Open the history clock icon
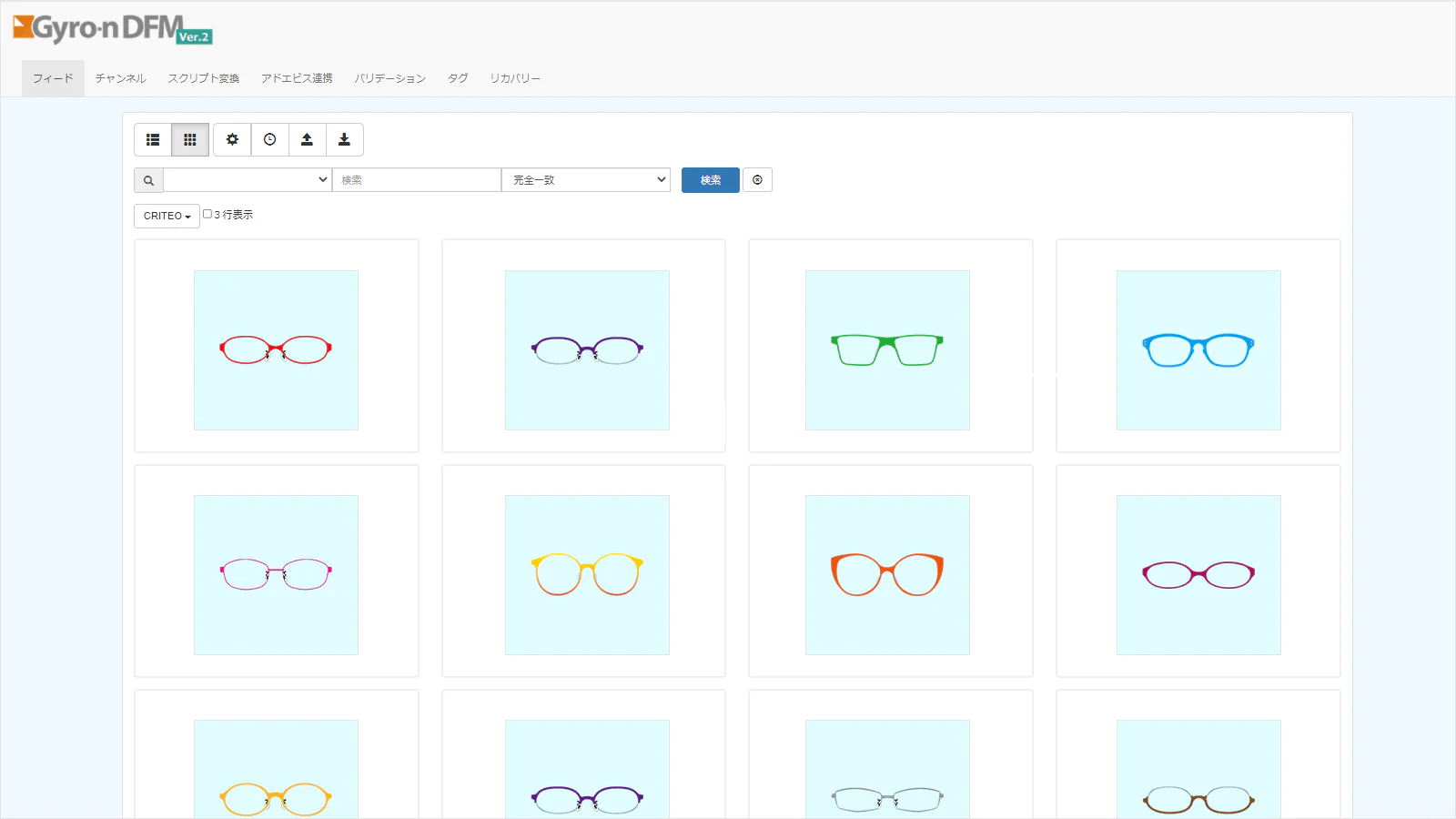 point(269,140)
